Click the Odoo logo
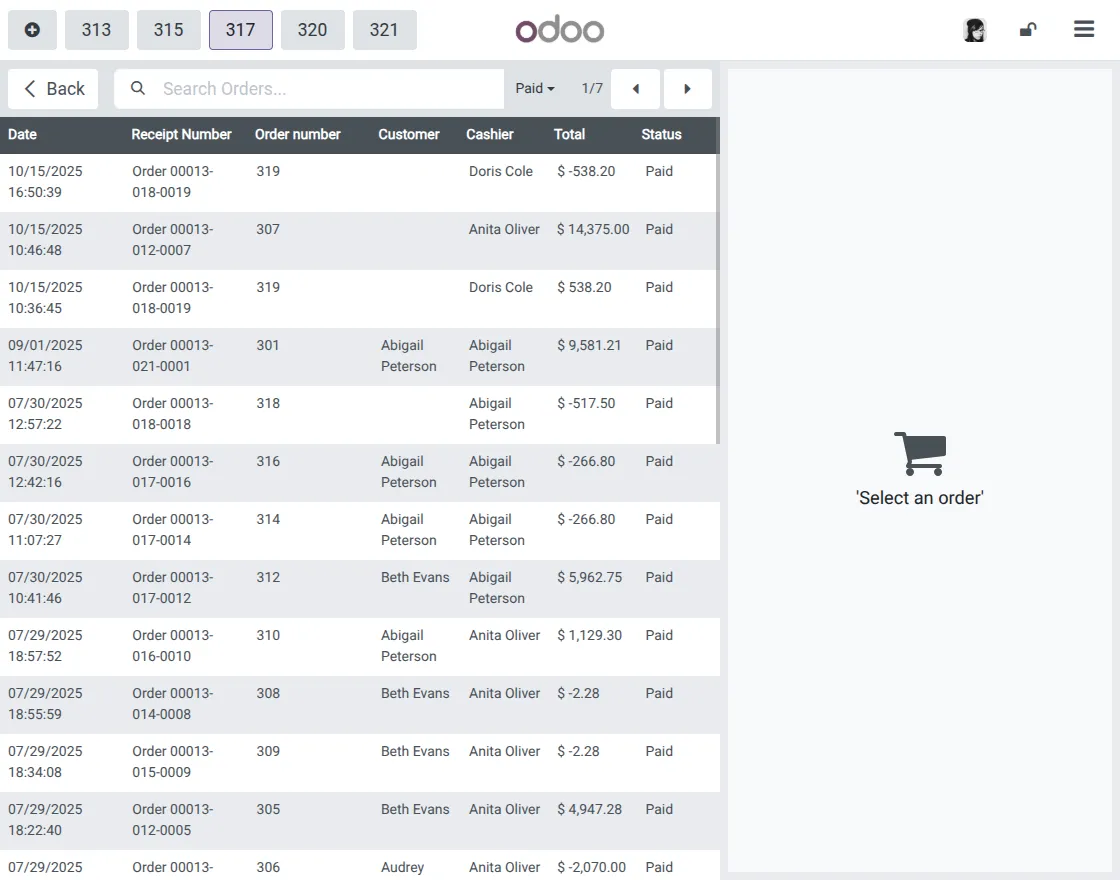The width and height of the screenshot is (1120, 880). click(x=559, y=30)
